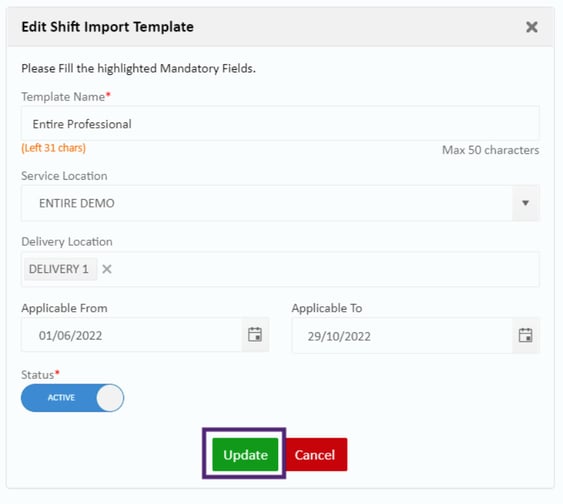Screen dimensions: 563x504
Task: Remove the DELIVERY 1 tag
Action: pos(107,269)
